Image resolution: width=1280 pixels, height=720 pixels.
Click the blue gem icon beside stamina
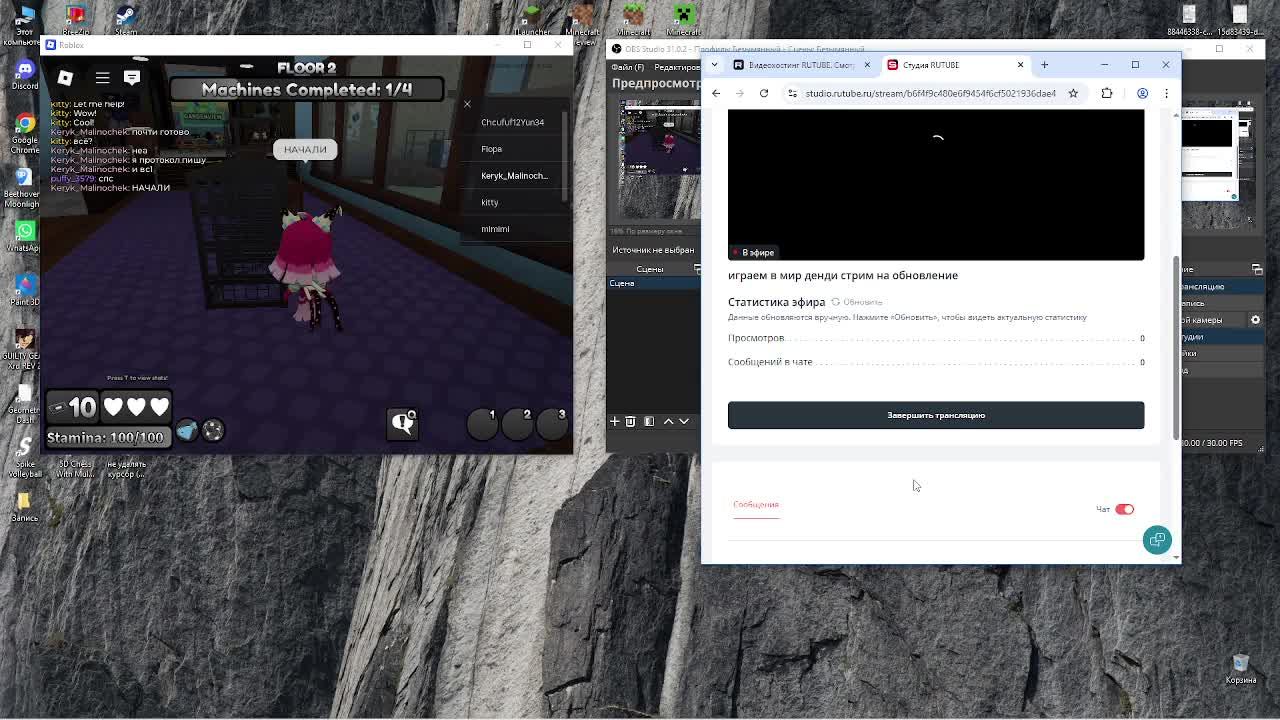pyautogui.click(x=187, y=430)
